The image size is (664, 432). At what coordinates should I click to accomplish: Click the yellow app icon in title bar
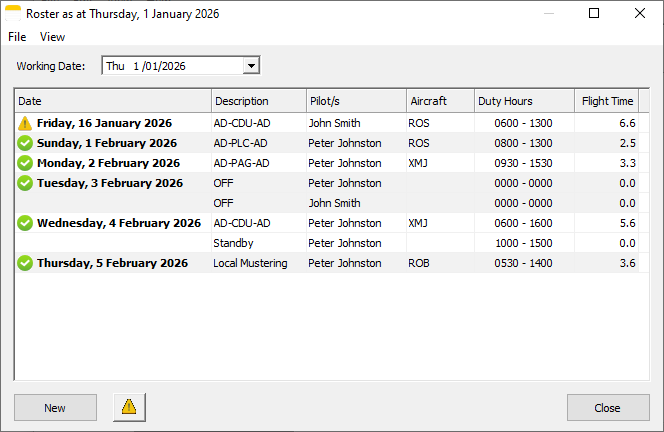pyautogui.click(x=14, y=14)
